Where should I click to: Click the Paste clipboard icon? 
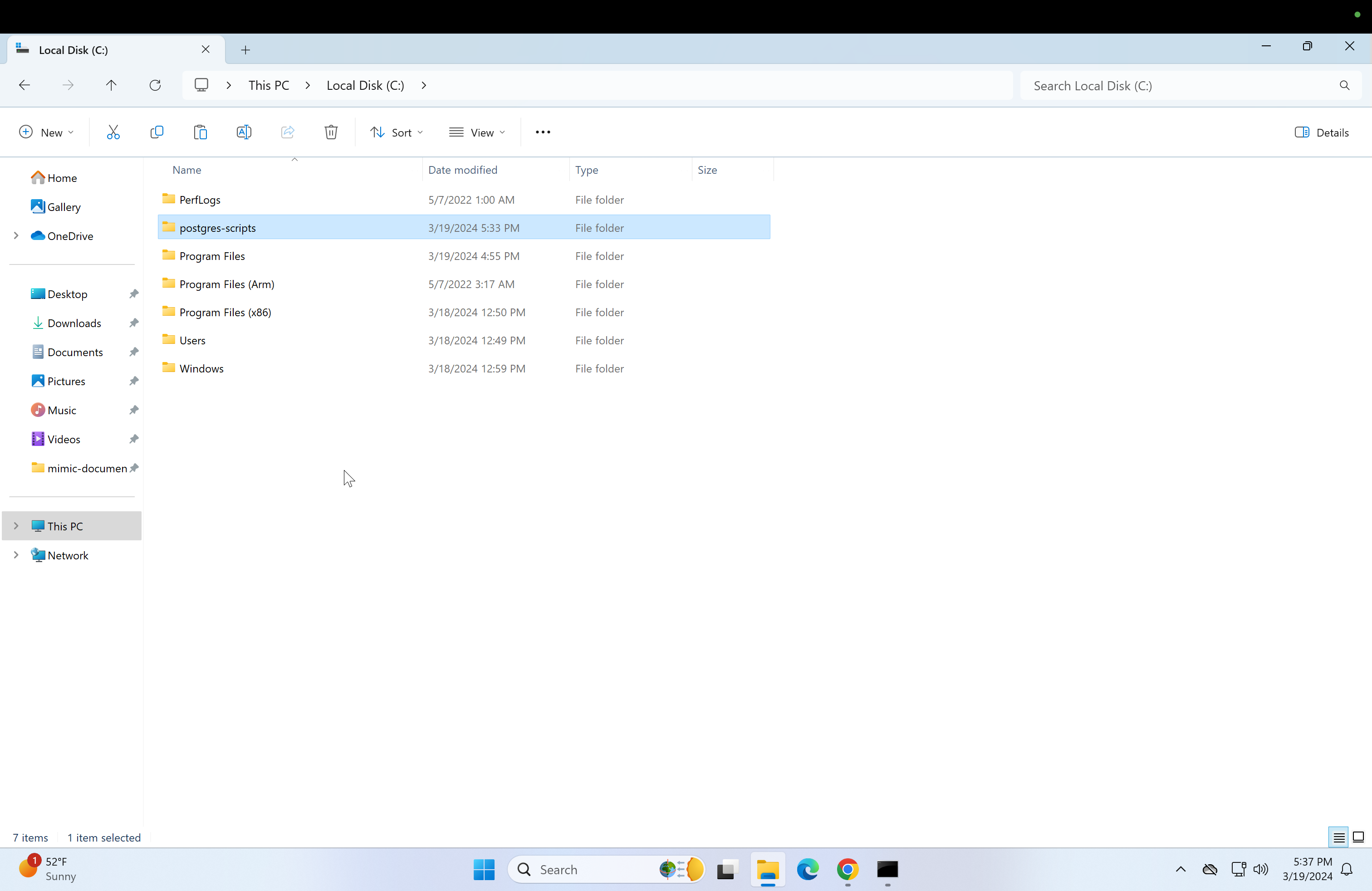pyautogui.click(x=200, y=132)
